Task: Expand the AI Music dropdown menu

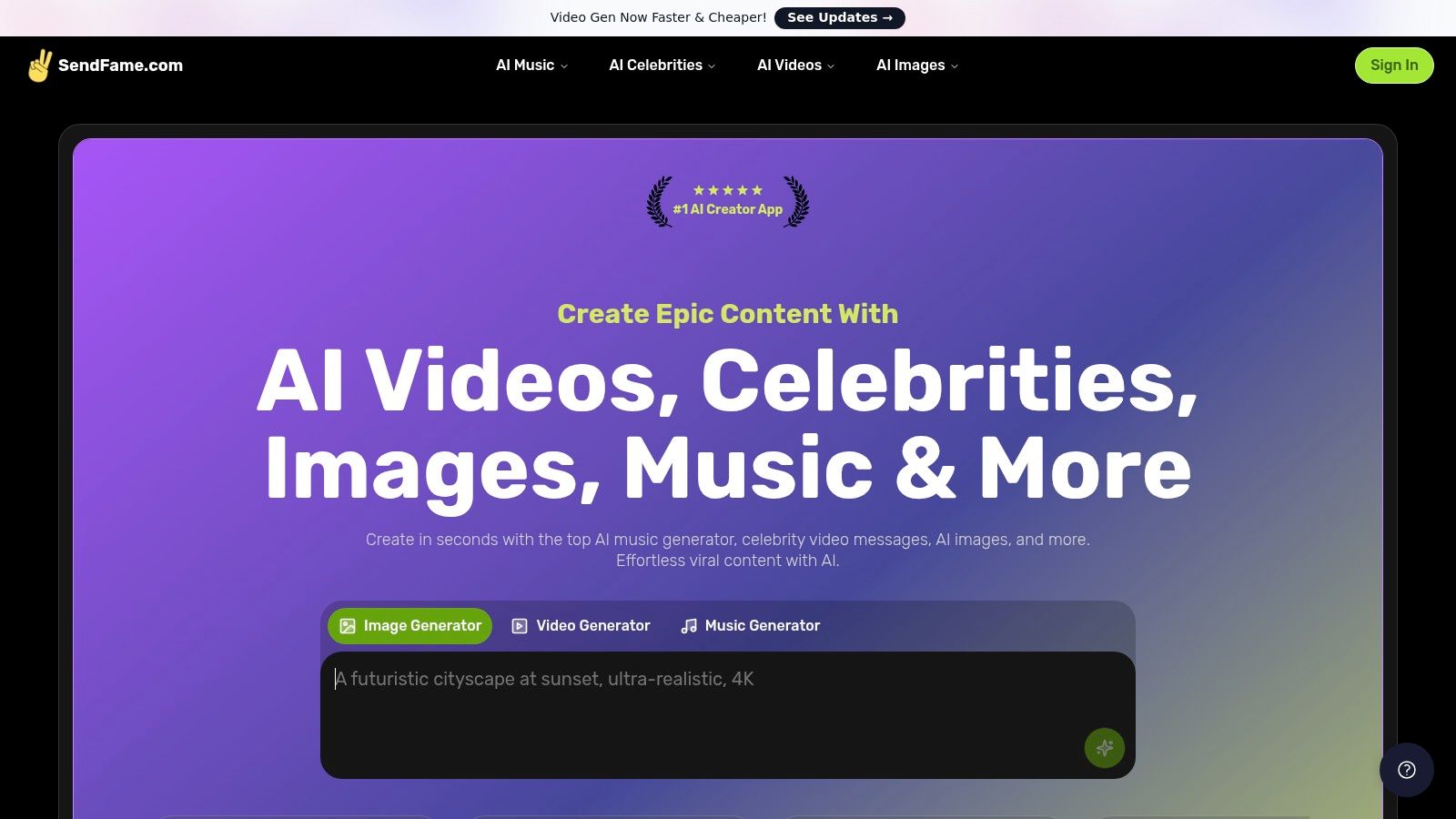Action: tap(532, 66)
